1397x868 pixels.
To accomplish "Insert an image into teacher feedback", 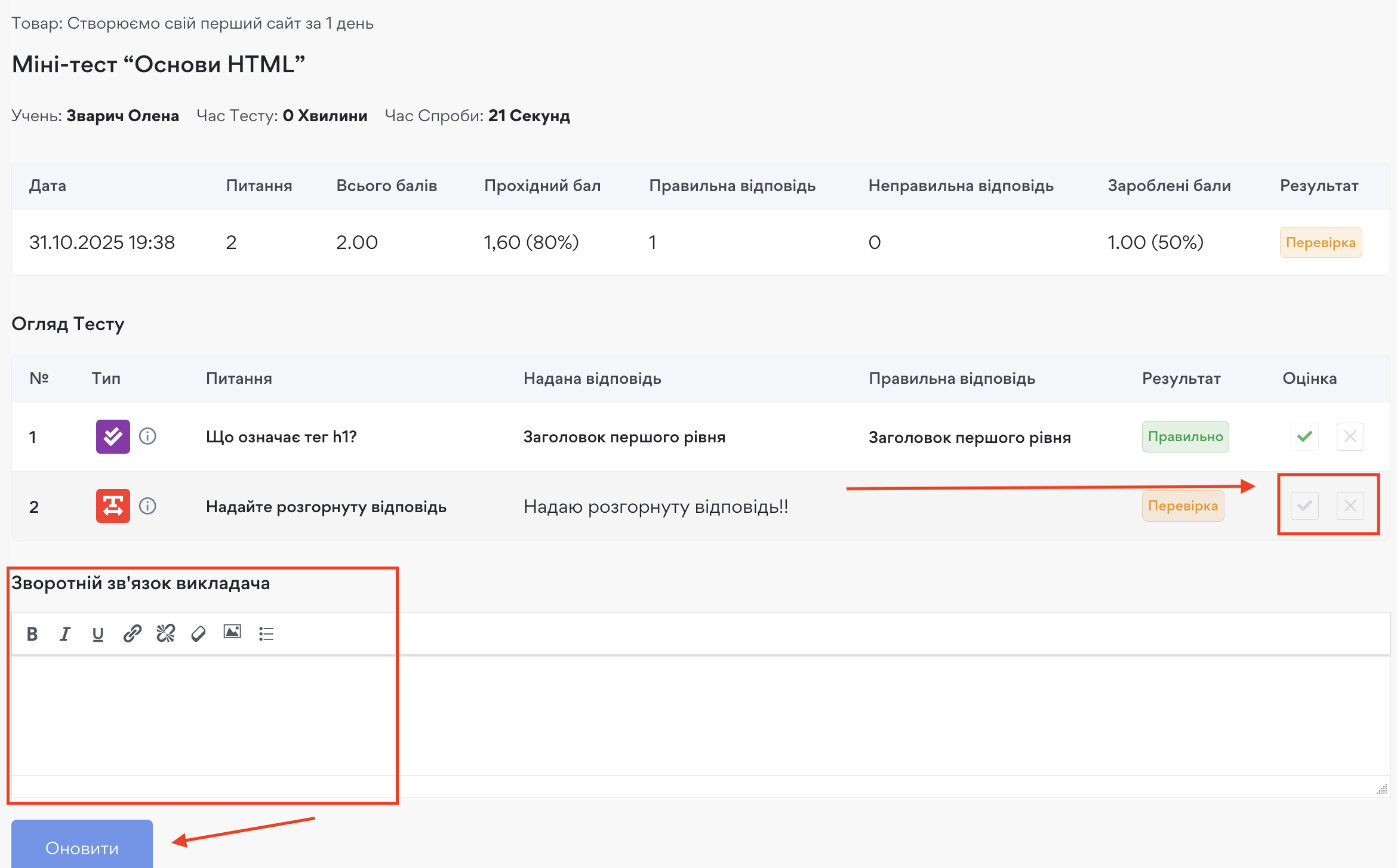I will (232, 633).
